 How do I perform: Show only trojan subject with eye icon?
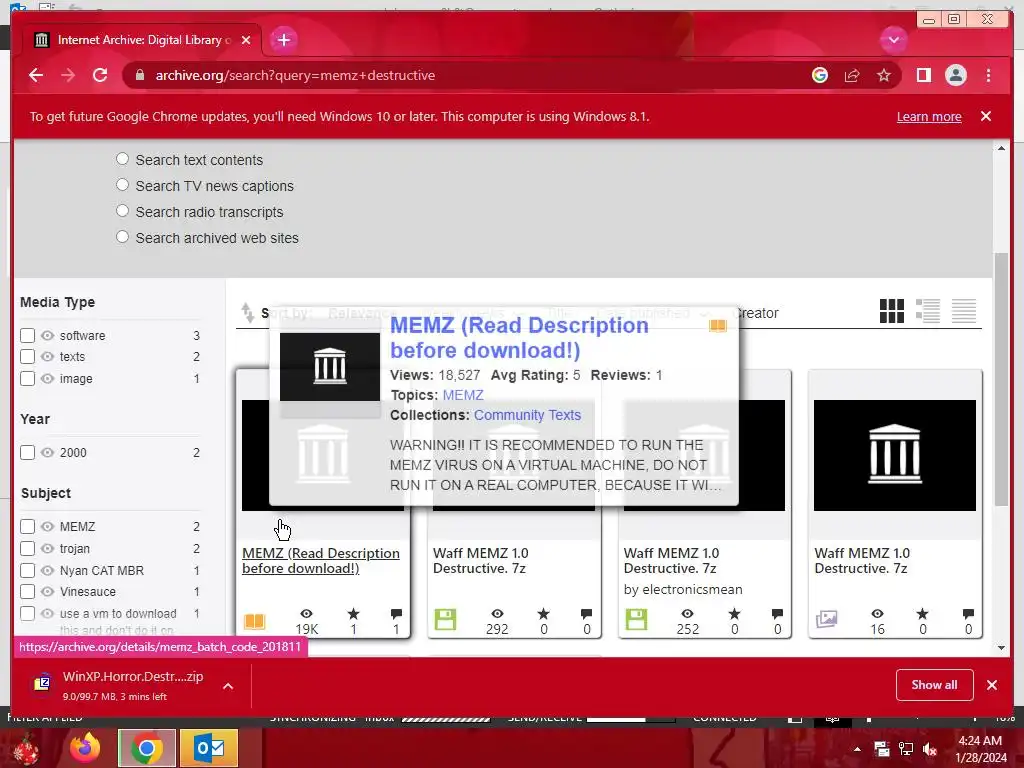pos(47,549)
